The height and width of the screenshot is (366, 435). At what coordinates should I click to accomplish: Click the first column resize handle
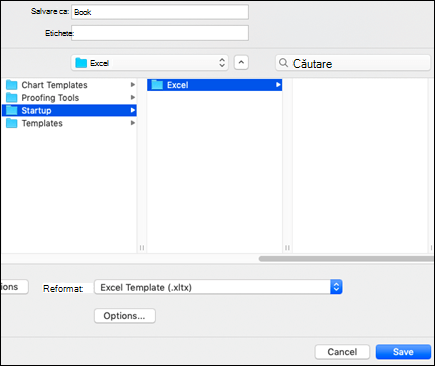pyautogui.click(x=142, y=248)
